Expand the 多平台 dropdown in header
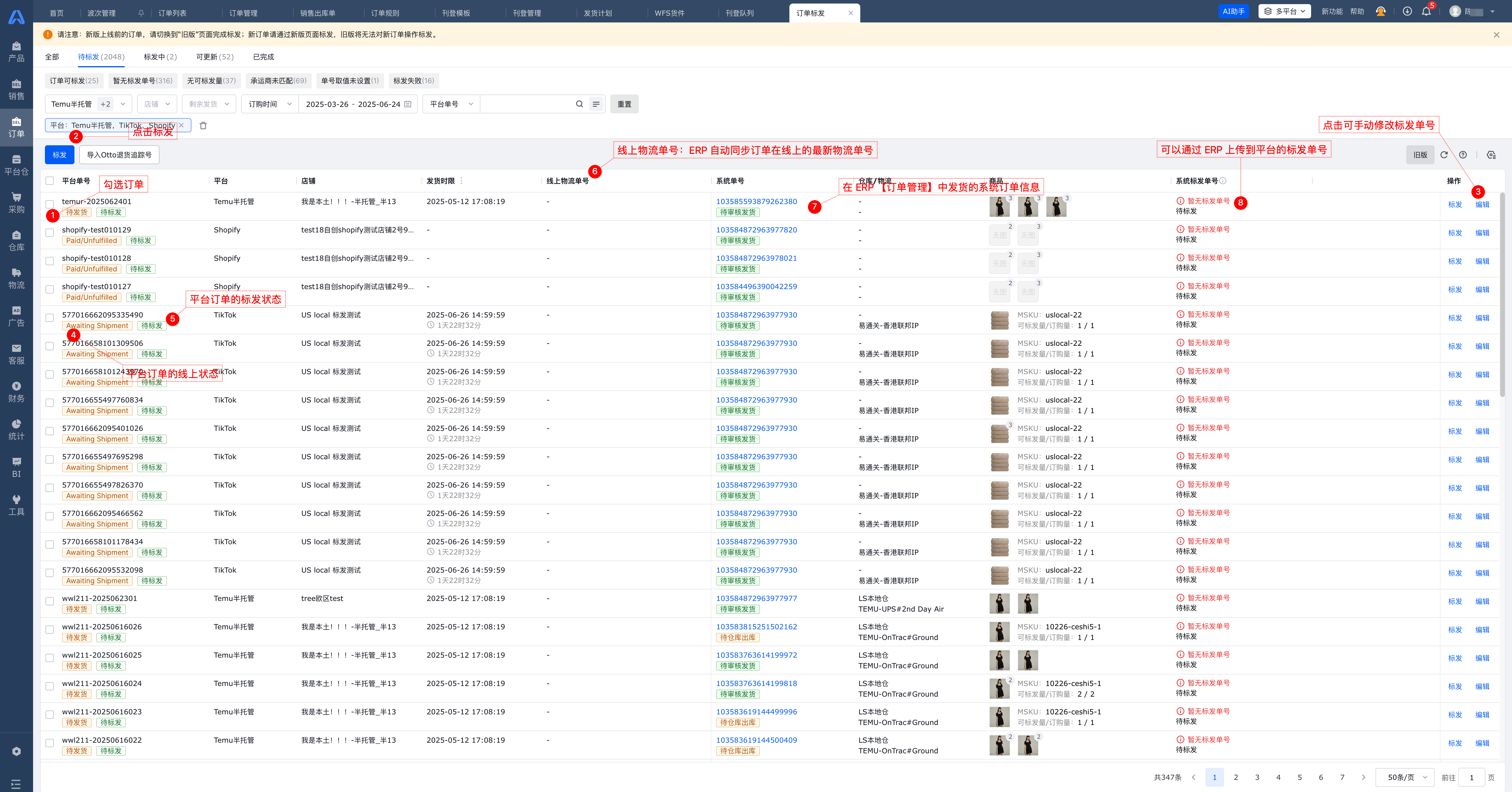 (x=1284, y=12)
